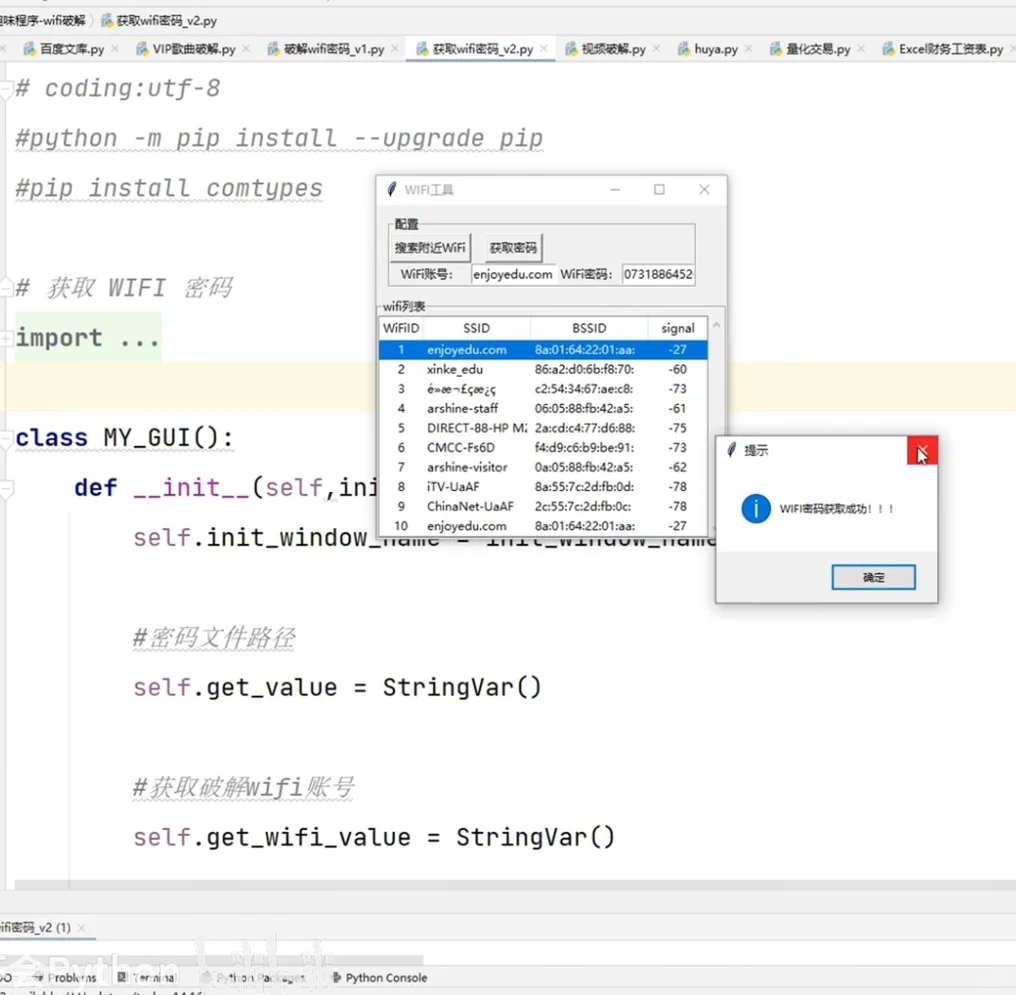Close the 获取wifi密码_v2.py editor tab
Viewport: 1016px width, 995px height.
(544, 49)
